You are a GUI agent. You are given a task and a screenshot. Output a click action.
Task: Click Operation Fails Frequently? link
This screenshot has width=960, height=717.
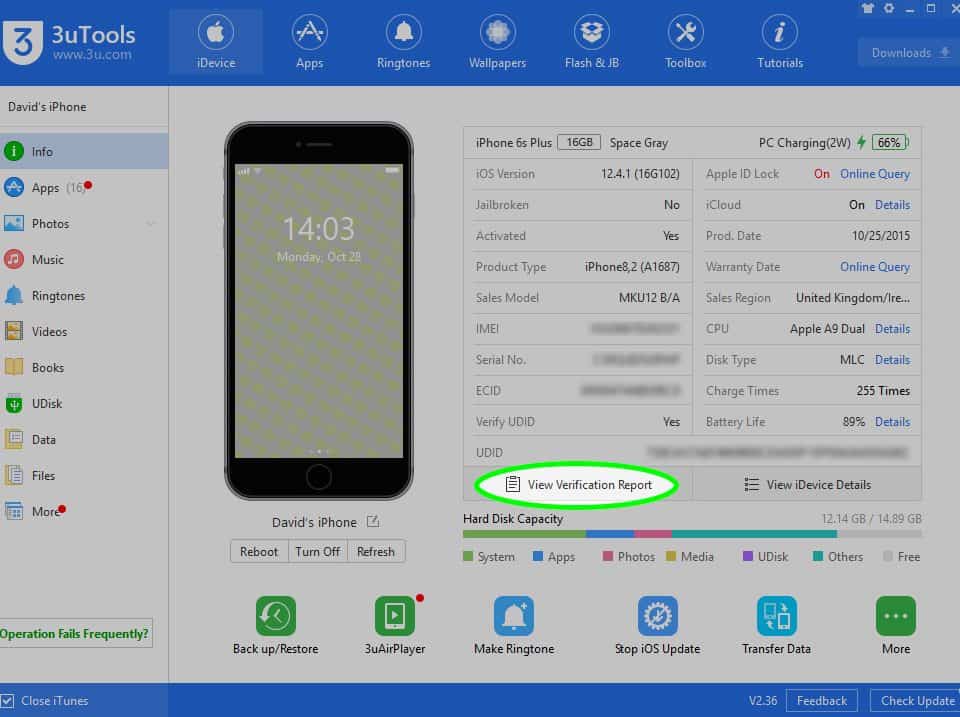(x=74, y=634)
